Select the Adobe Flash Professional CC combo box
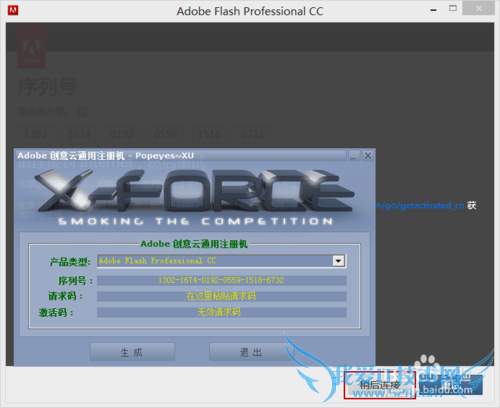This screenshot has width=500, height=408. tap(222, 261)
